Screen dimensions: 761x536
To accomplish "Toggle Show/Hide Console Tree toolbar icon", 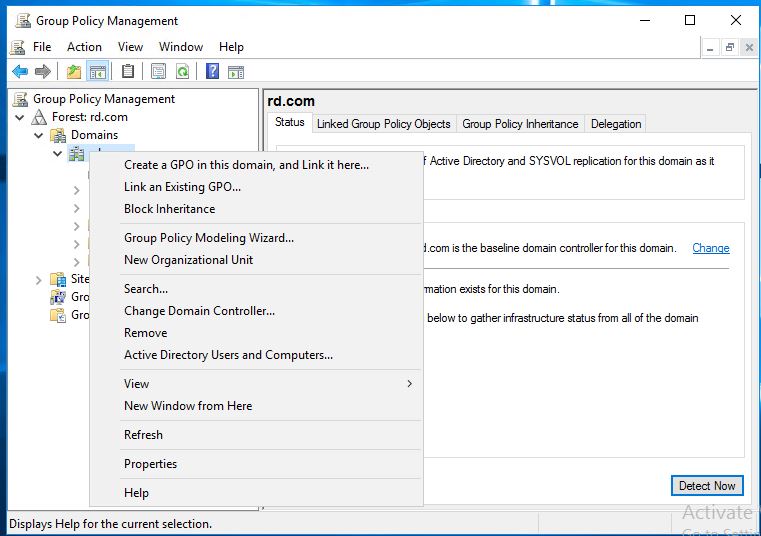I will 97,71.
